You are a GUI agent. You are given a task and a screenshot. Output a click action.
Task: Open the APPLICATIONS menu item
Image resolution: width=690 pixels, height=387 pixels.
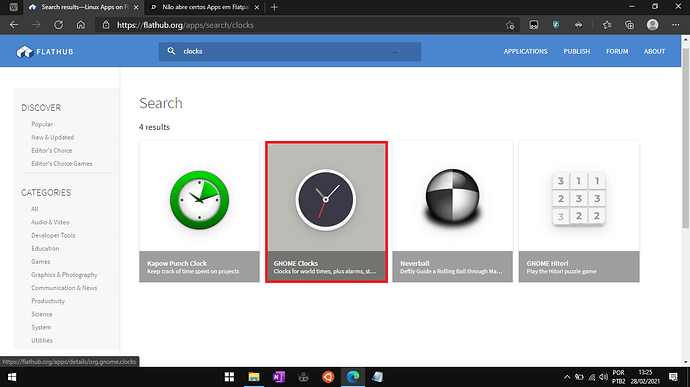point(525,52)
